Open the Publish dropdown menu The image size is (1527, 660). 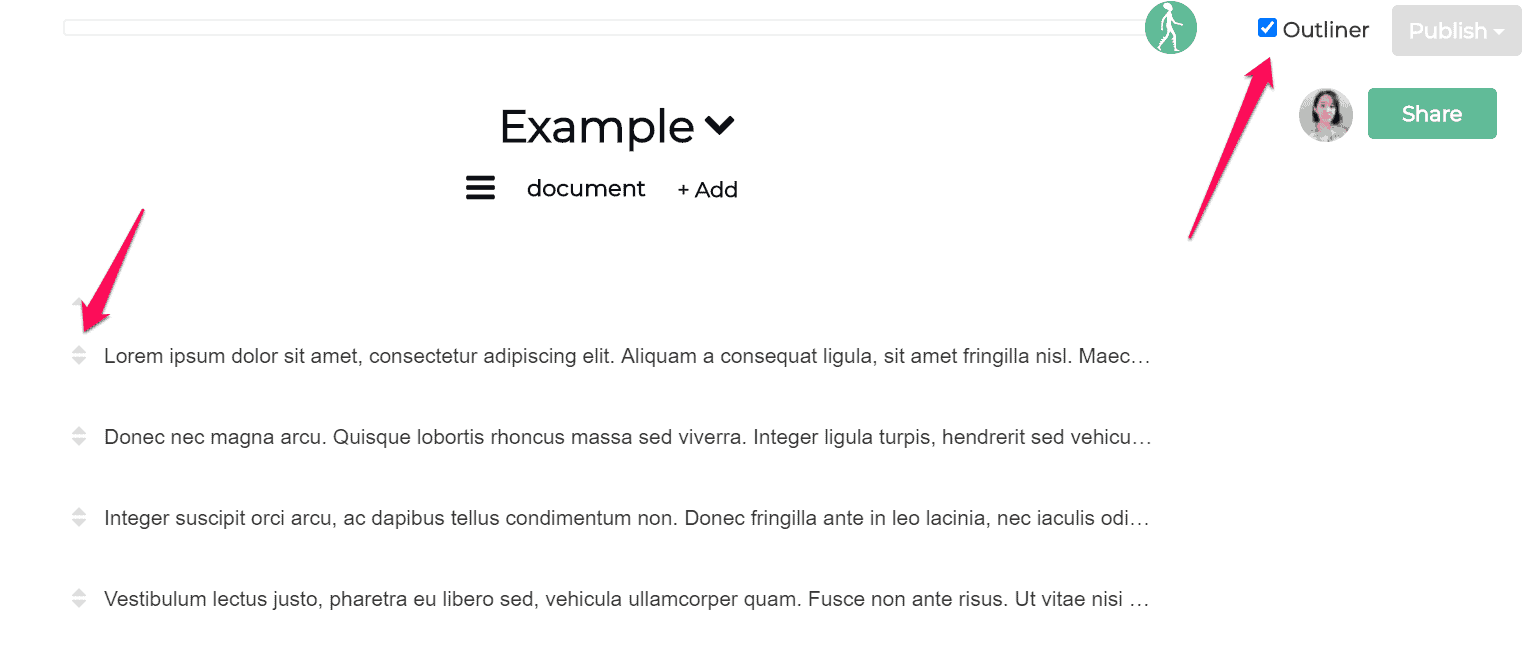coord(1456,31)
